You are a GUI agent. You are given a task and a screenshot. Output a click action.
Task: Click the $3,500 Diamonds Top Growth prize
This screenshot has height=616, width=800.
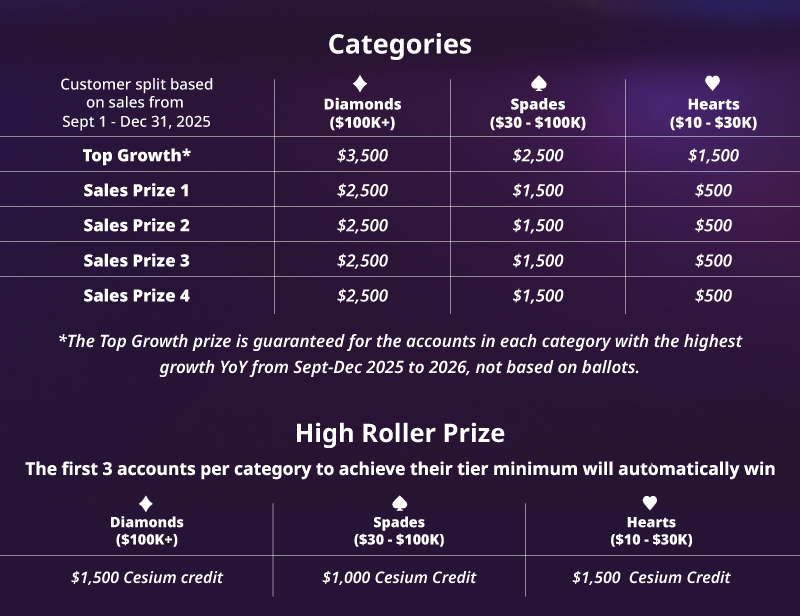coord(362,155)
